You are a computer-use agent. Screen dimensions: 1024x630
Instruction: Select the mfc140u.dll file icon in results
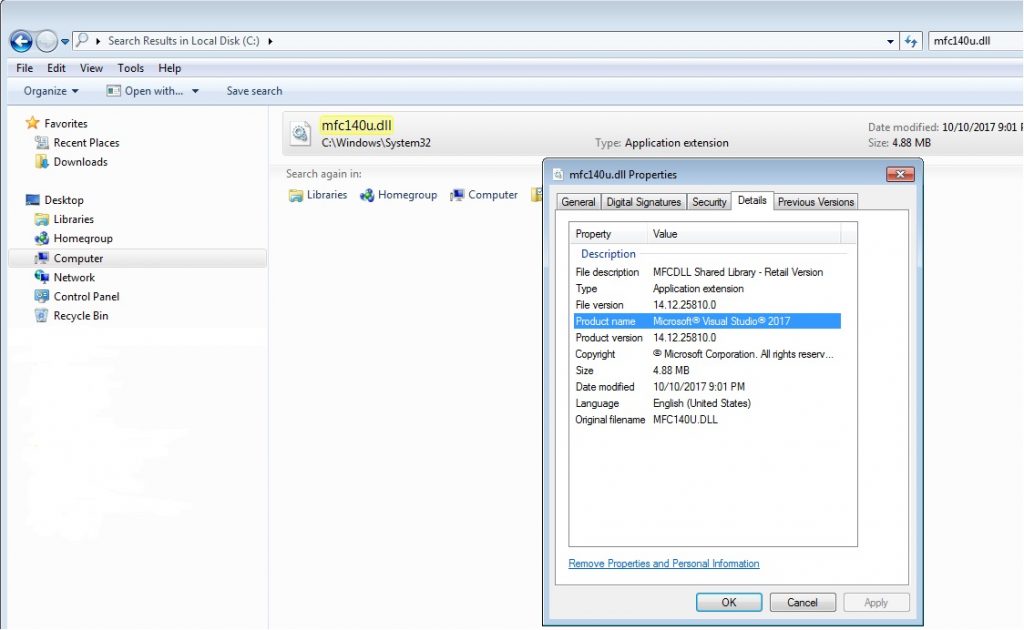click(300, 133)
